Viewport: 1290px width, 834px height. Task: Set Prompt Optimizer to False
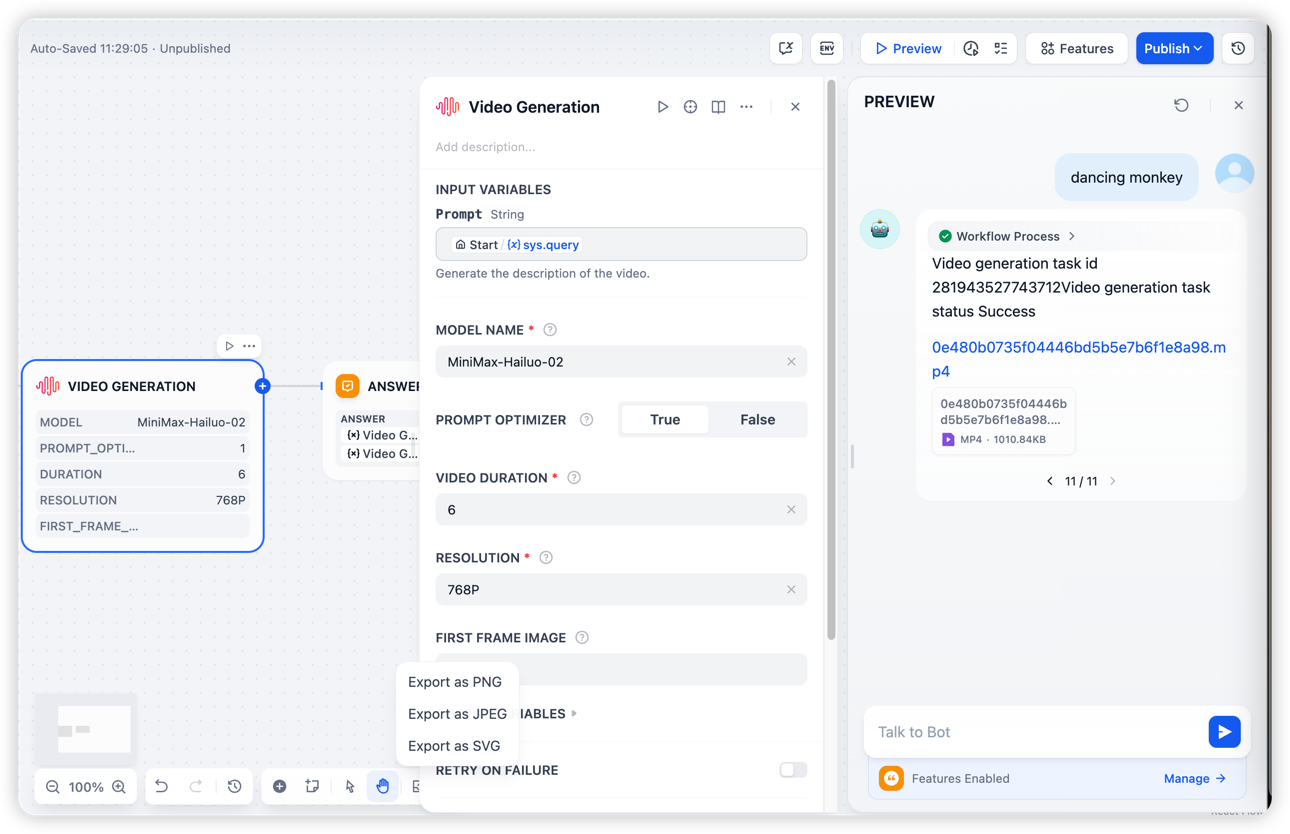point(757,420)
